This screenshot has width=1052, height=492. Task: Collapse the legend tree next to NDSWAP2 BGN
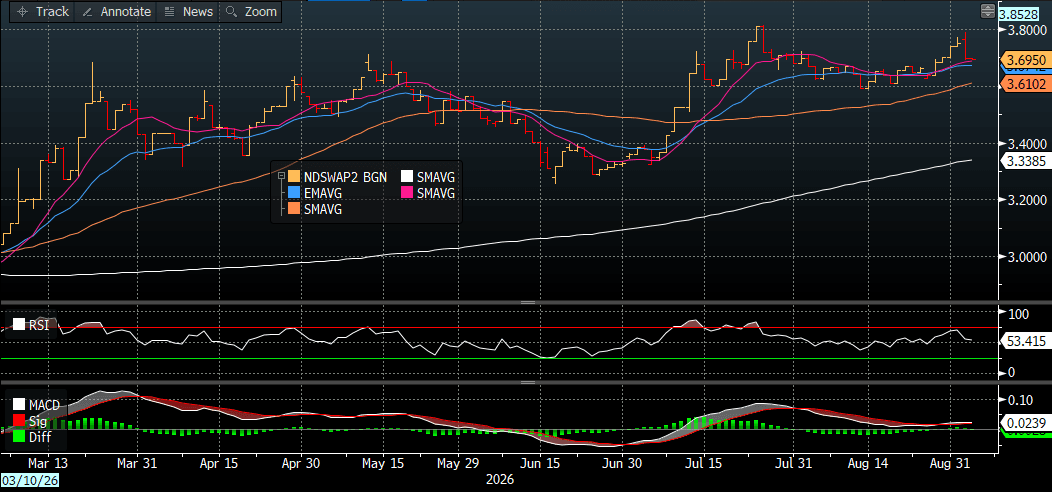click(x=281, y=177)
